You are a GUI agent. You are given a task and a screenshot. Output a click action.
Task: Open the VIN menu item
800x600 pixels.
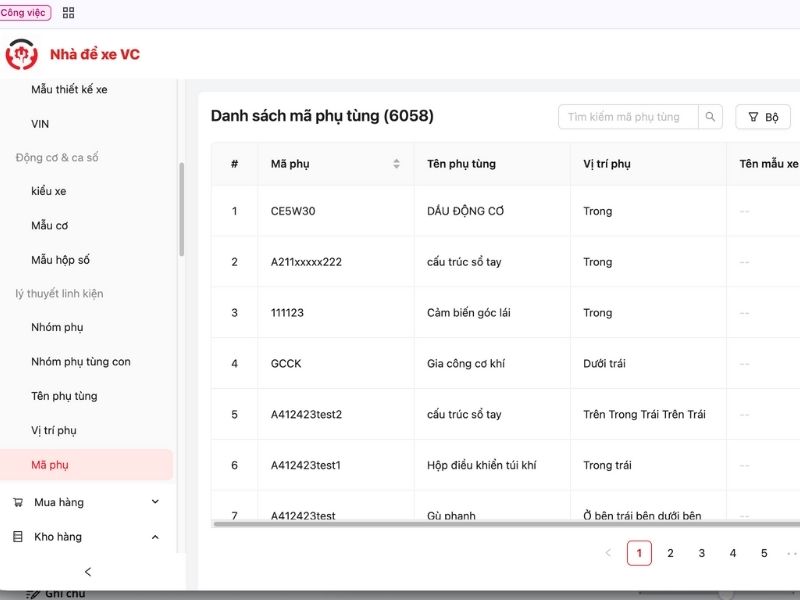40,124
